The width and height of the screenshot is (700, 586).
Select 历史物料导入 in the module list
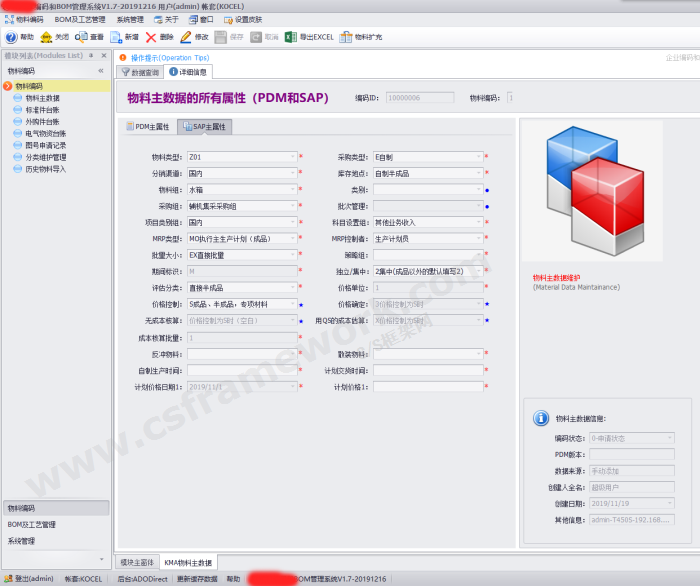46,169
